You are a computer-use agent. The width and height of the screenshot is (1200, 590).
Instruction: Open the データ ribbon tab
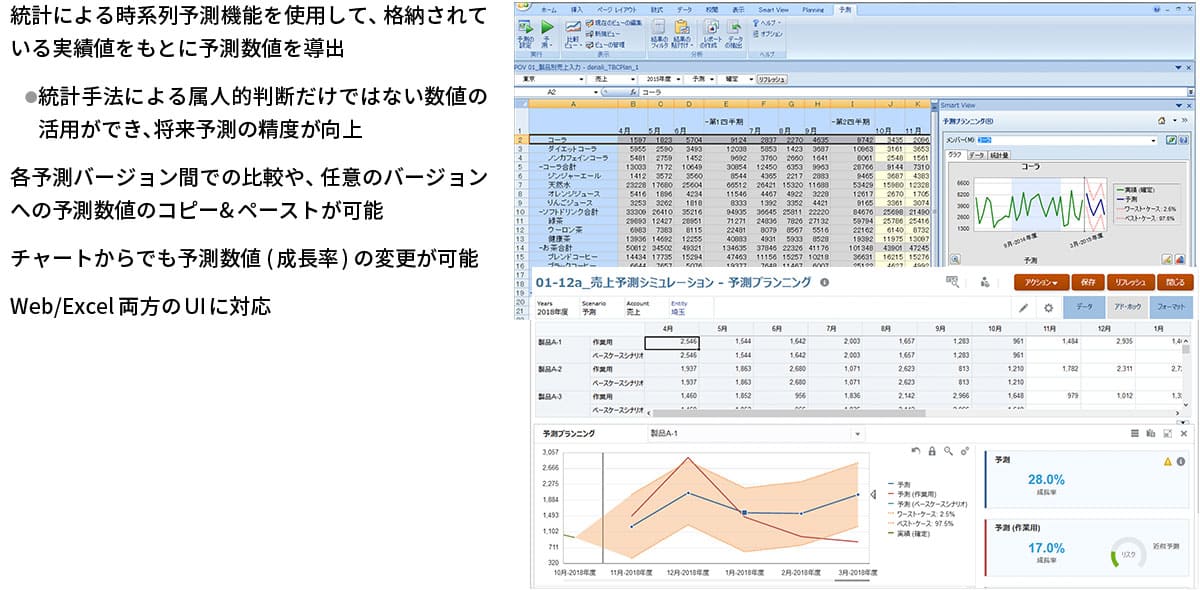click(684, 8)
